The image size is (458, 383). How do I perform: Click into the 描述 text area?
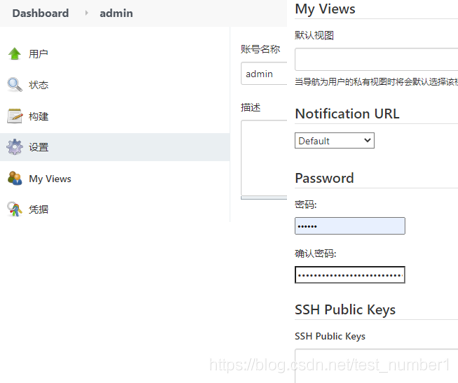click(x=264, y=158)
